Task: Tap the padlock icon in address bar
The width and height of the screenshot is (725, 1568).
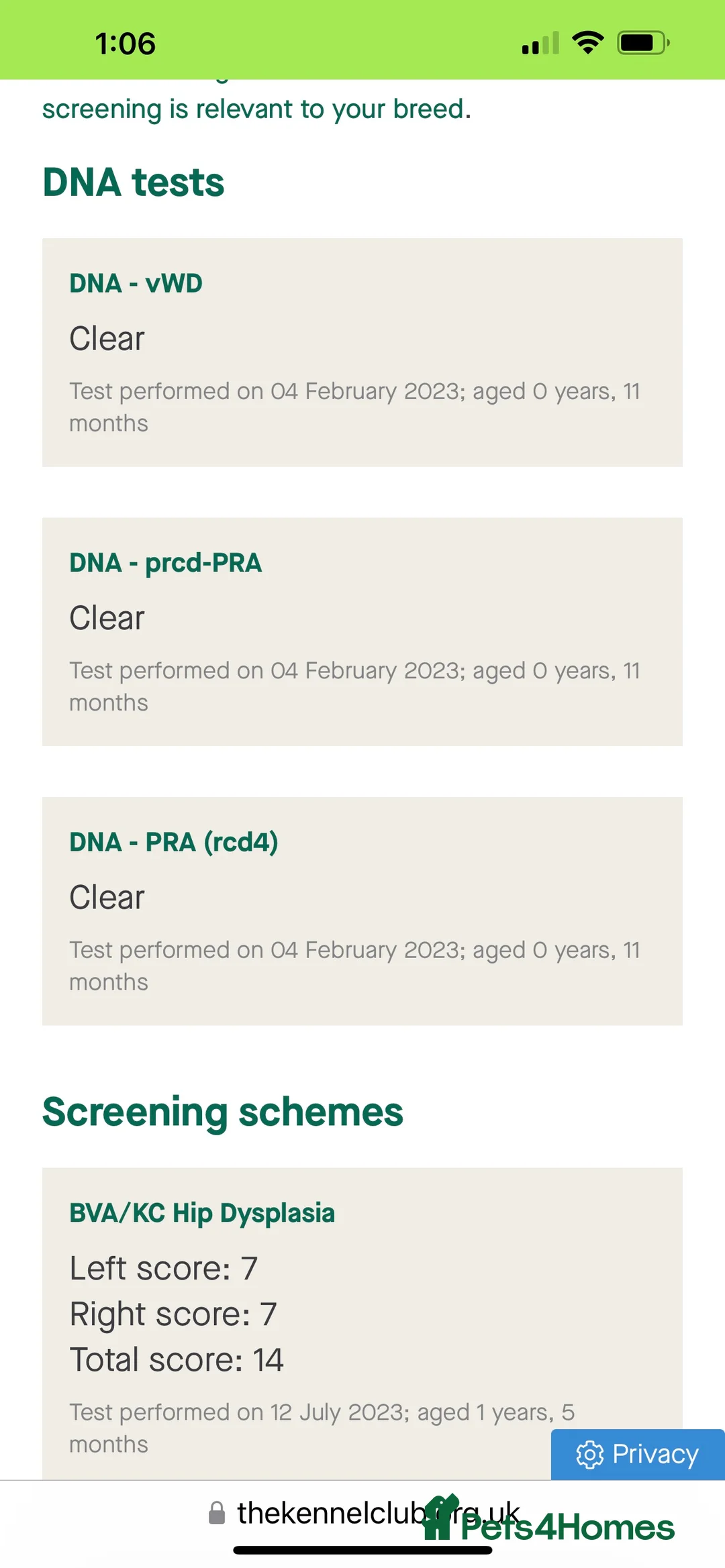Action: point(217,1513)
